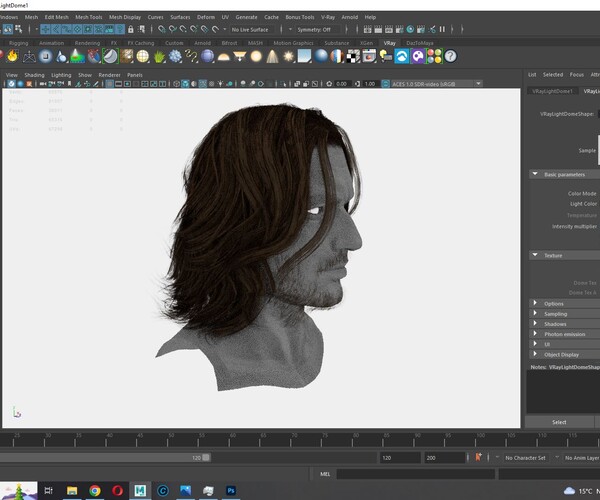The width and height of the screenshot is (600, 500).
Task: Click the MEL script language label
Action: tap(325, 474)
